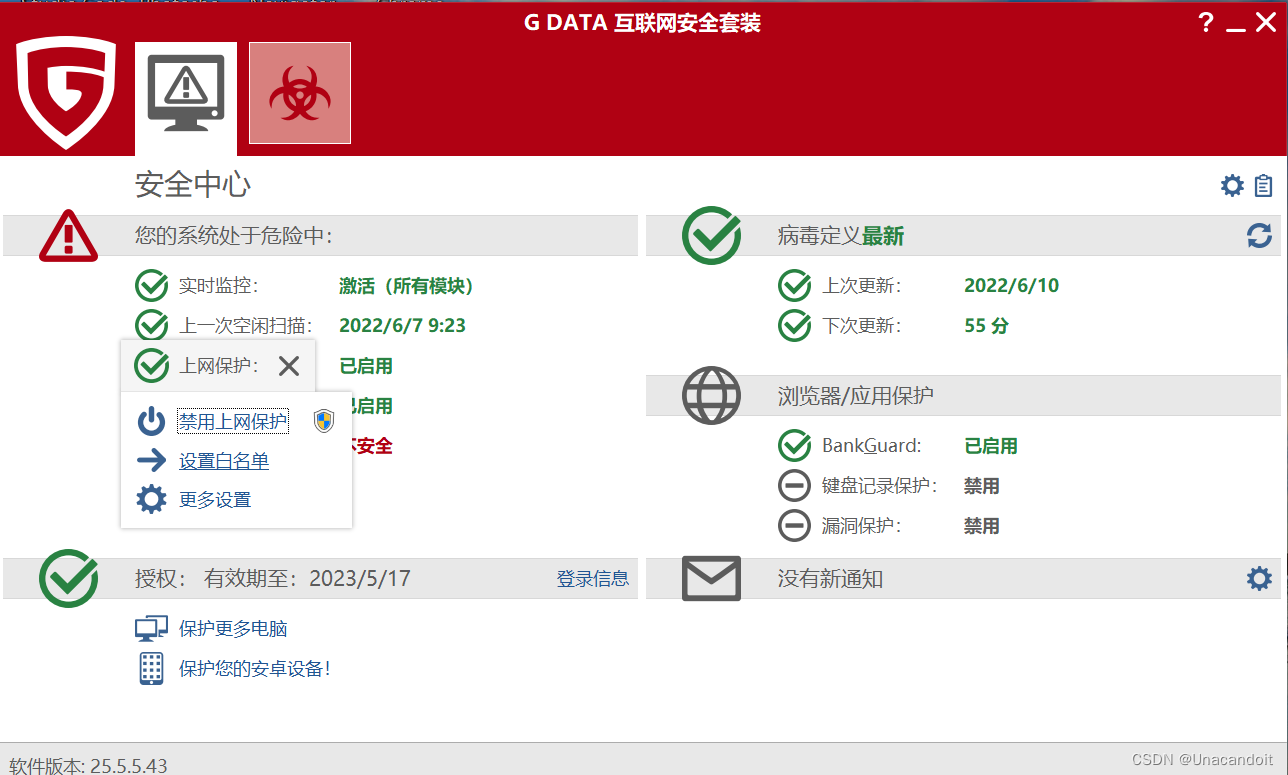Screen dimensions: 1288x775
Task: Open the 上次更新 entry options
Action: click(x=862, y=286)
